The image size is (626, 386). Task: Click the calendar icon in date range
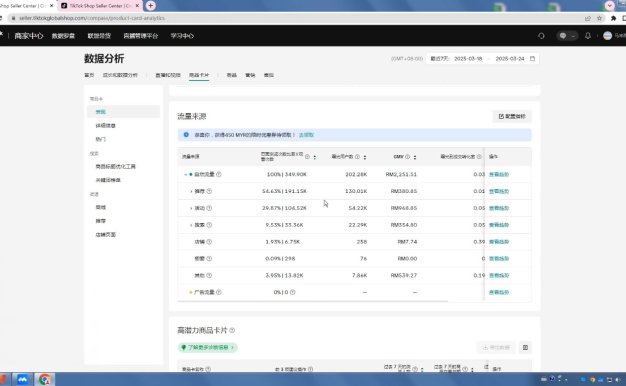pos(532,58)
